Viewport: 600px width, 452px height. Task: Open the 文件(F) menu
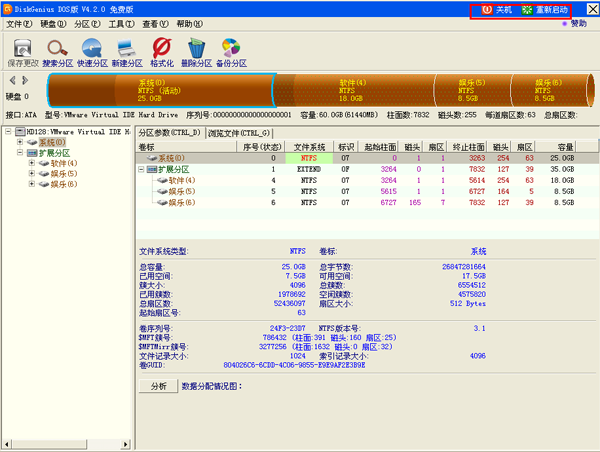(19, 24)
